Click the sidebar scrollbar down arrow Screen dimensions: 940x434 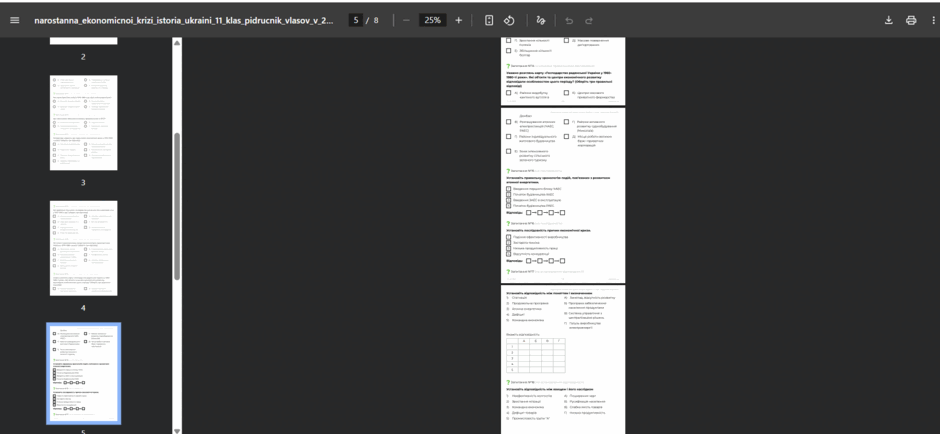click(x=177, y=430)
